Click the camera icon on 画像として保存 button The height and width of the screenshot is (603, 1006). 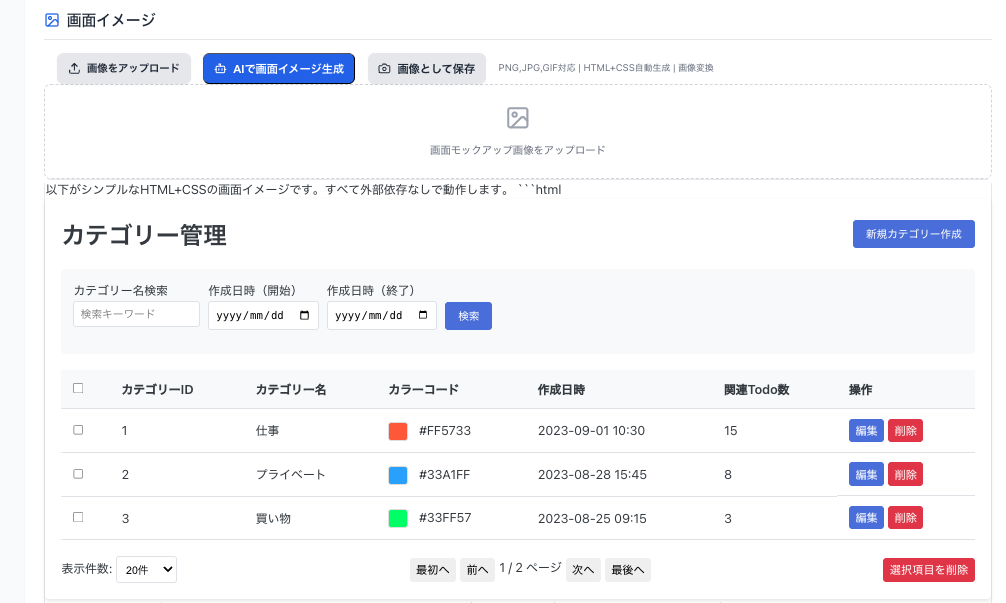[384, 68]
